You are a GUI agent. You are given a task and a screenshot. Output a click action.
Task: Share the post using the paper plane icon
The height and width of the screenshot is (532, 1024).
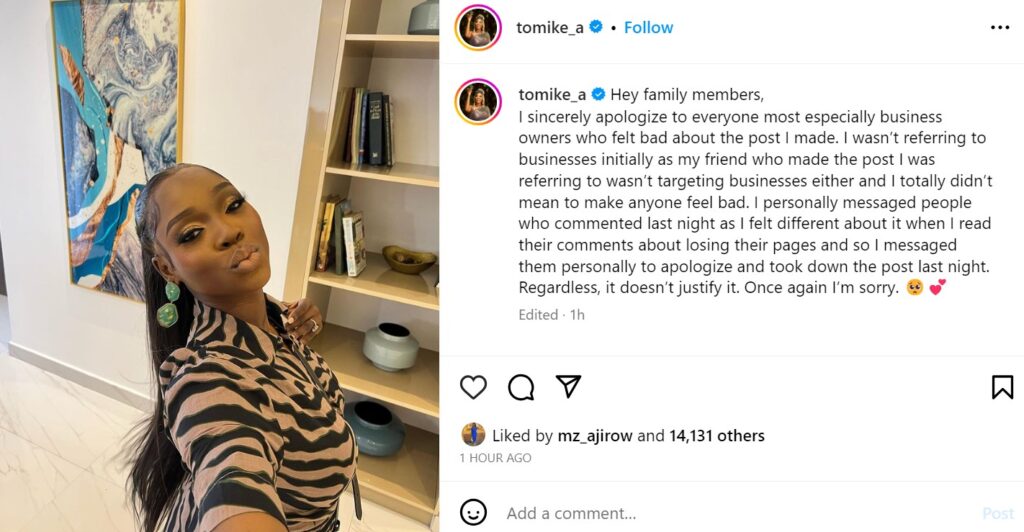coord(568,387)
